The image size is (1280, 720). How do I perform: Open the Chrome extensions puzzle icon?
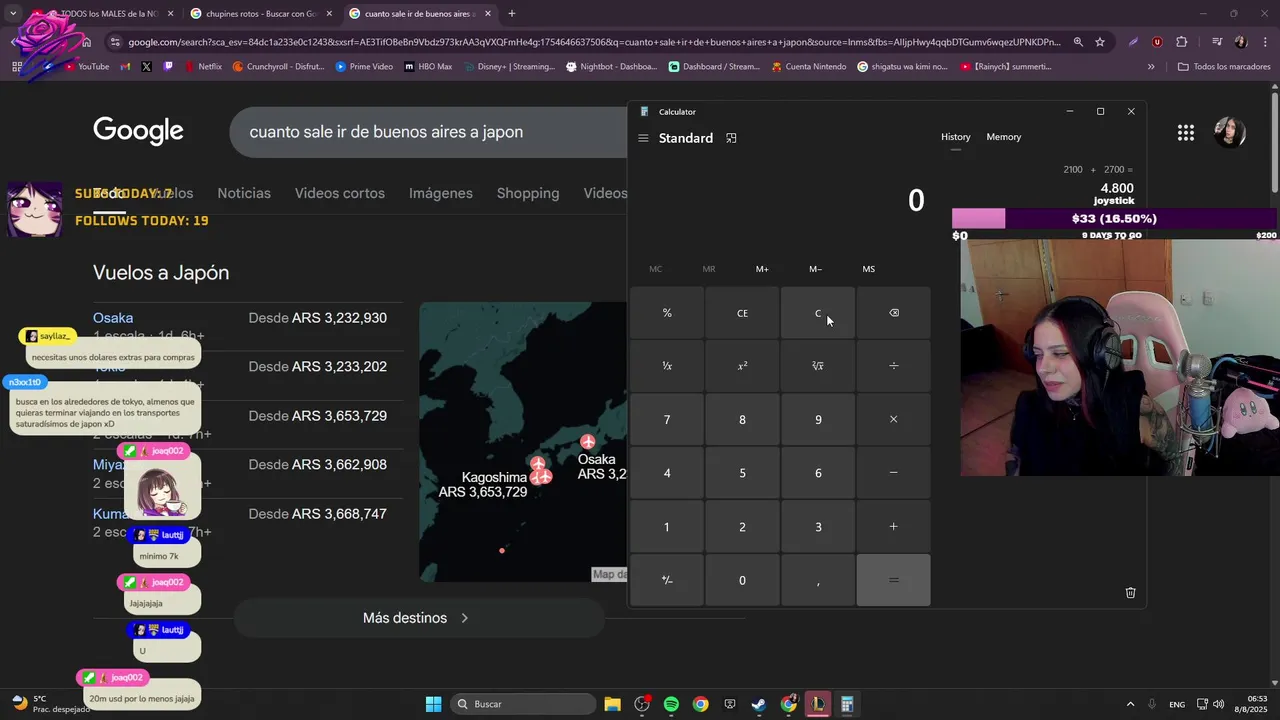coord(1181,42)
